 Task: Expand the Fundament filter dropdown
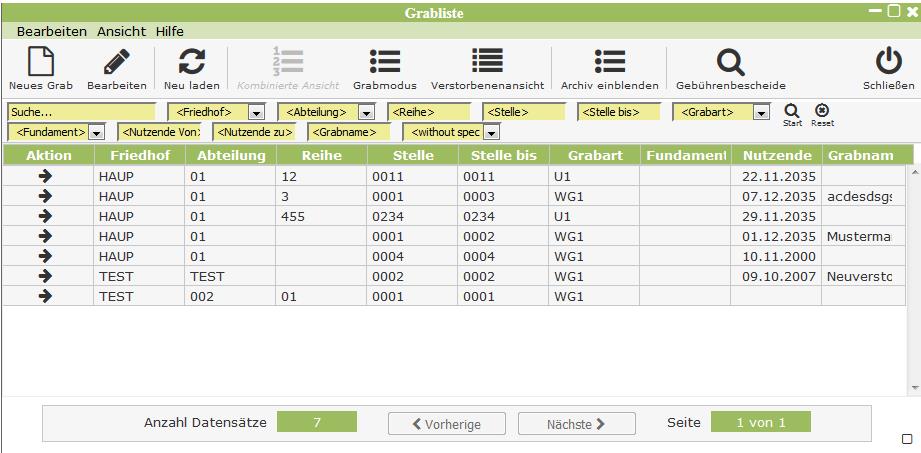point(96,132)
